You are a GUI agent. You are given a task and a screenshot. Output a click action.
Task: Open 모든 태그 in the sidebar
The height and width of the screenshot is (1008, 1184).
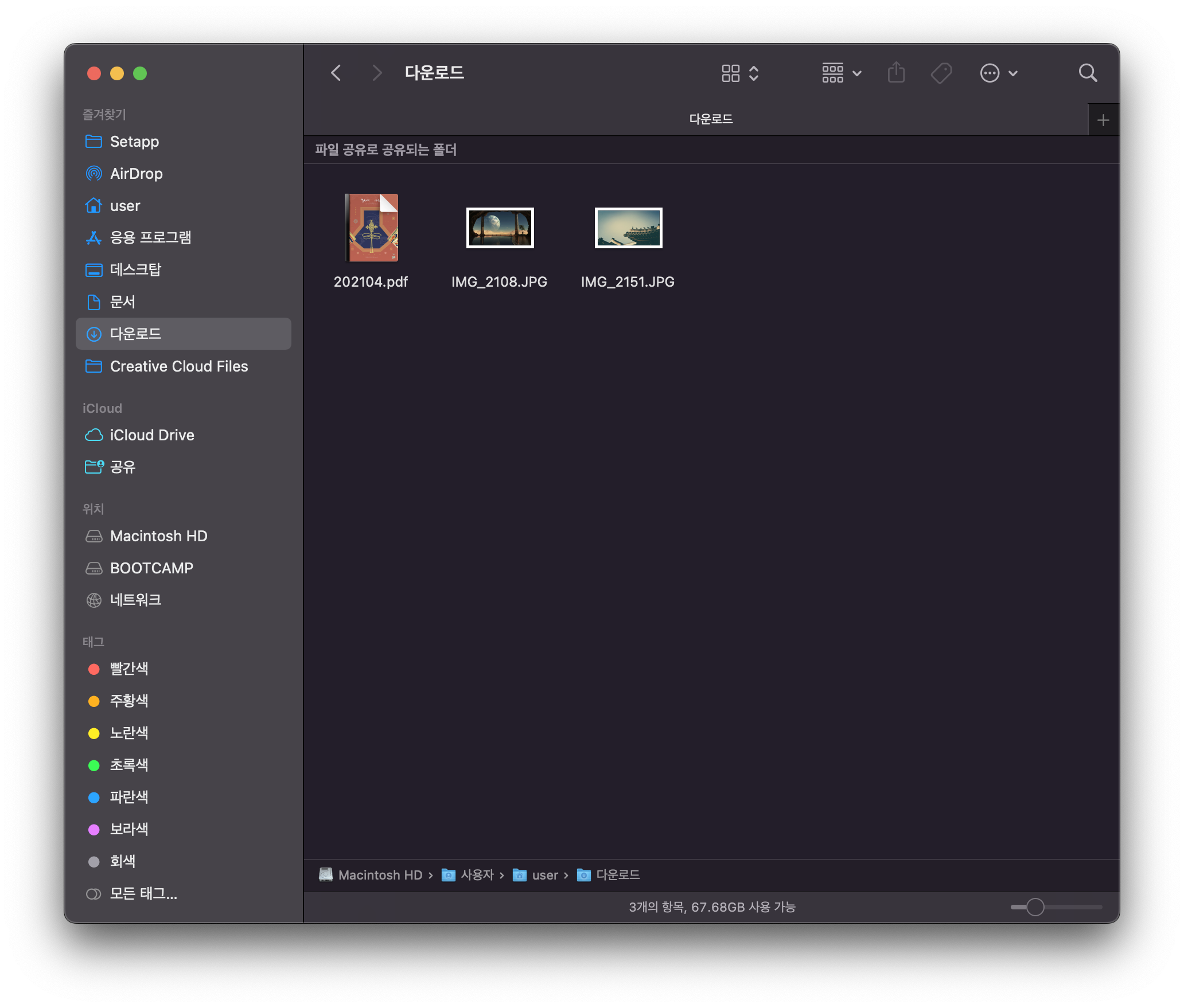143,893
